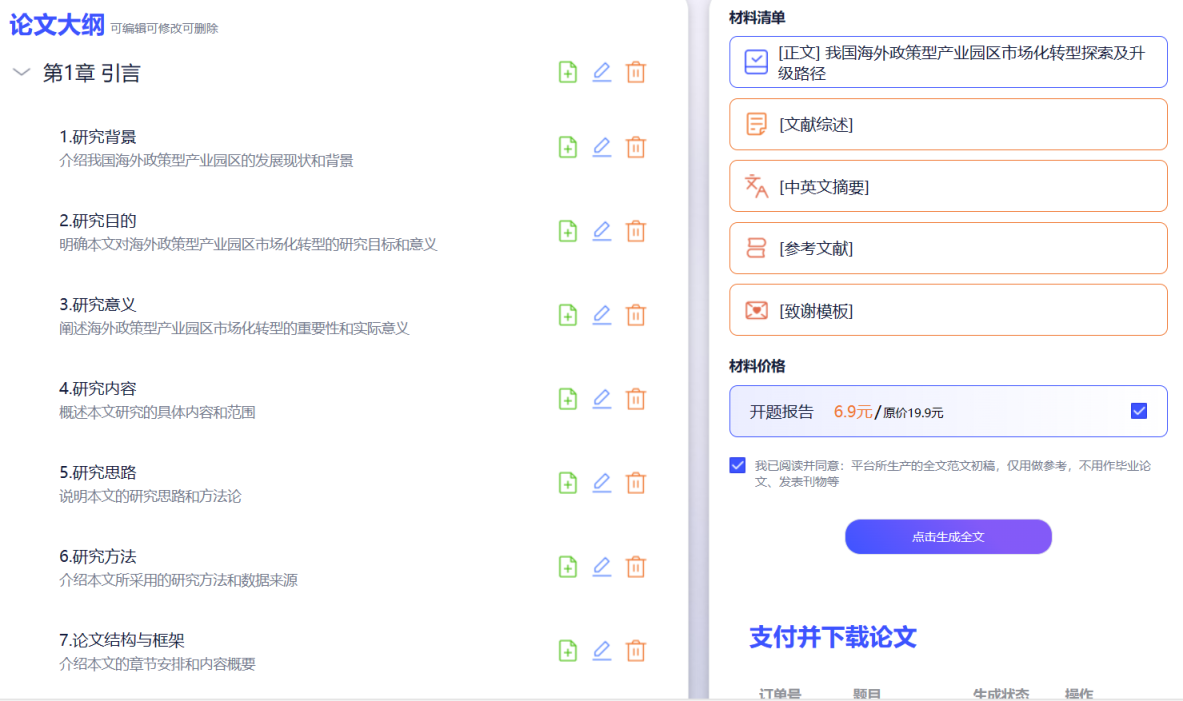1183x701 pixels.
Task: Delete the 第1章 引言 chapter
Action: 635,72
